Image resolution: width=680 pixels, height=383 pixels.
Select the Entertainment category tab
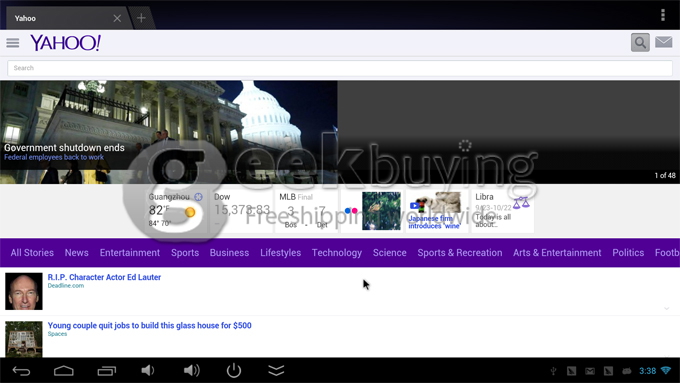(130, 253)
